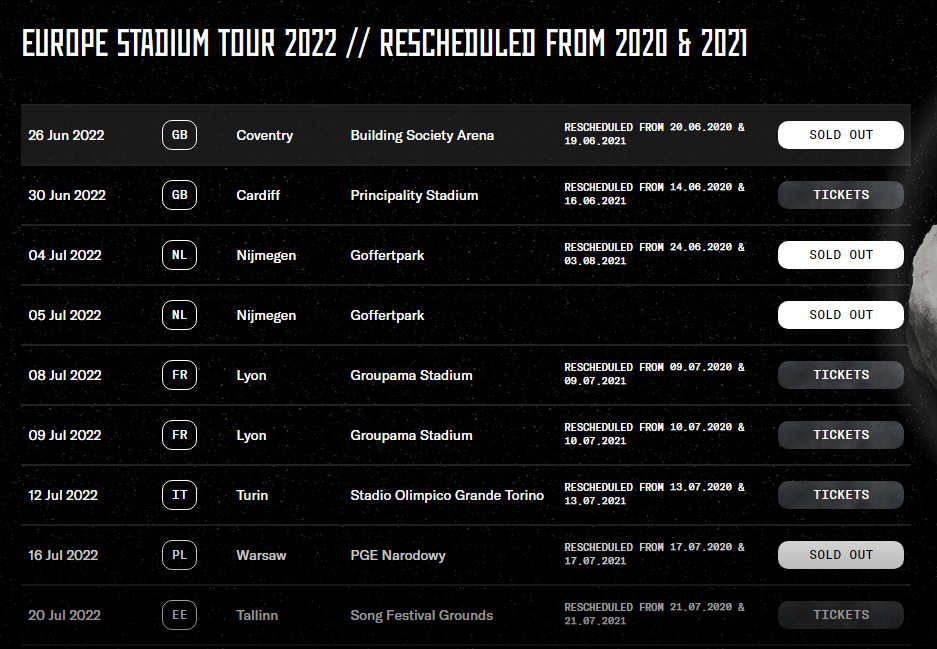
Task: Click NL badge on 05 Jul row
Action: (x=179, y=315)
